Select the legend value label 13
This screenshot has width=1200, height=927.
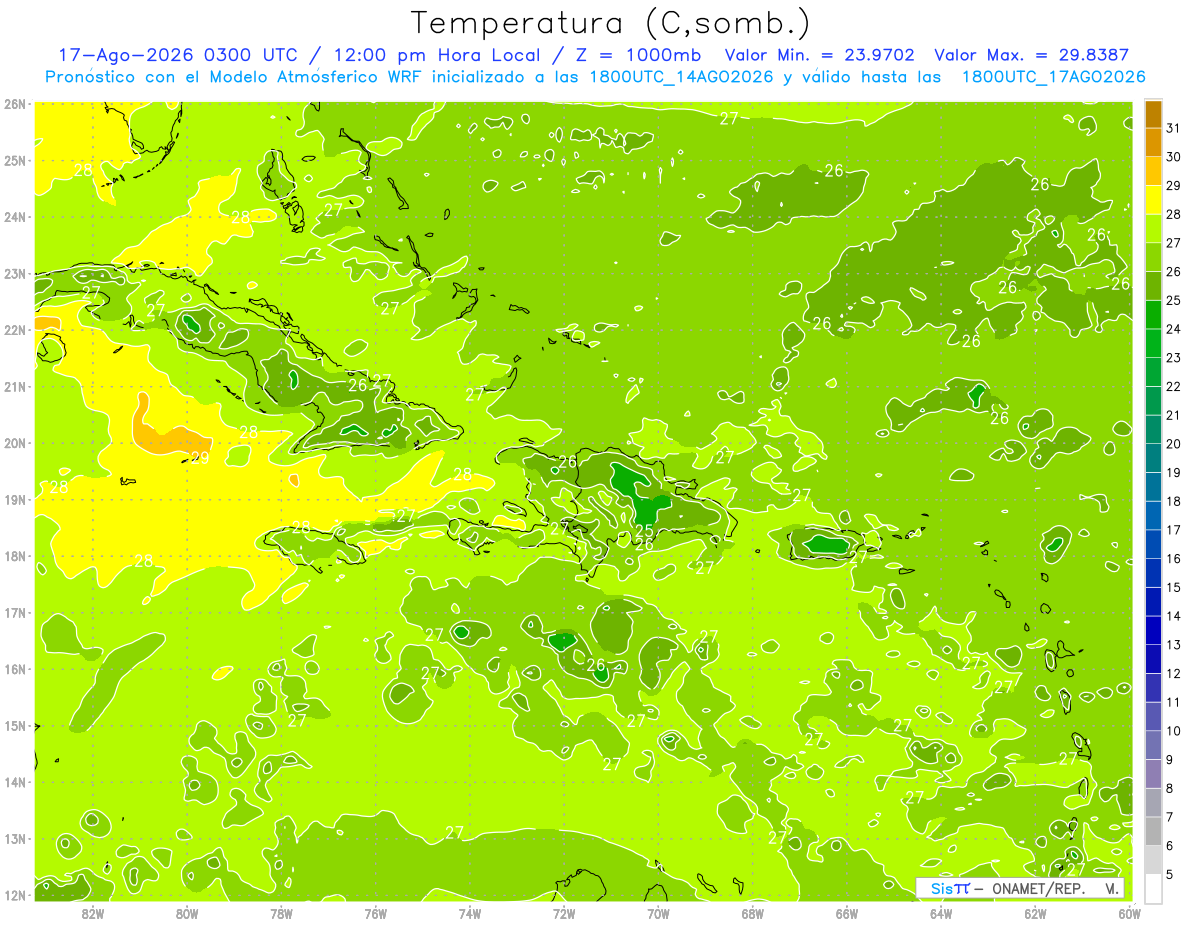coord(1174,645)
